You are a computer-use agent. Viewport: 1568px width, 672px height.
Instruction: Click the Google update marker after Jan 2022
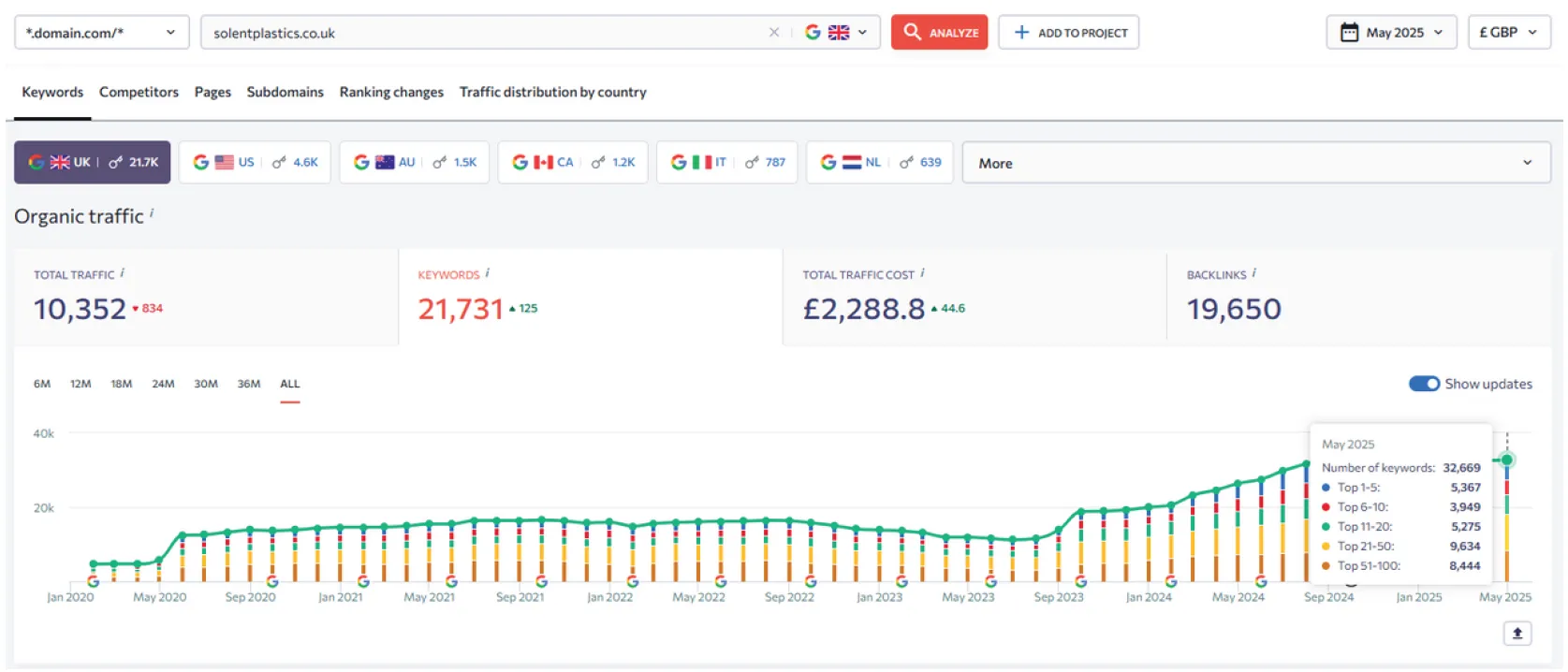click(633, 582)
